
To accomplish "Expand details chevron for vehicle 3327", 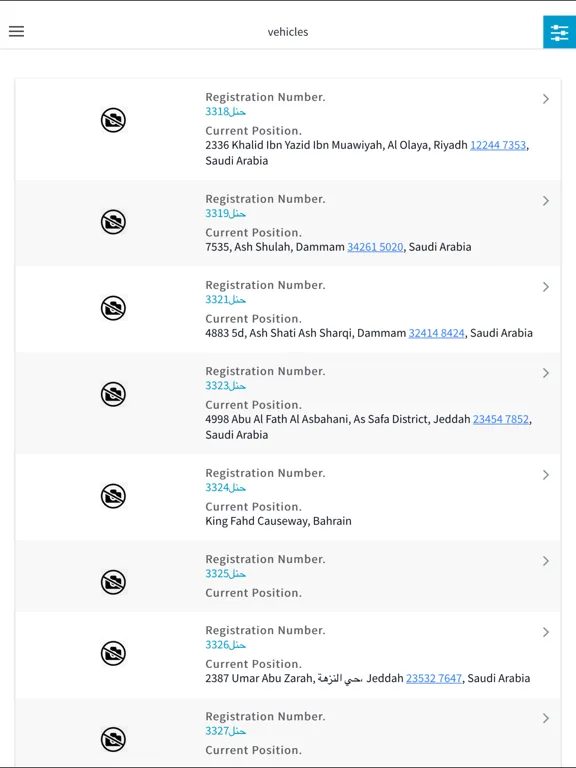I will coord(546,719).
